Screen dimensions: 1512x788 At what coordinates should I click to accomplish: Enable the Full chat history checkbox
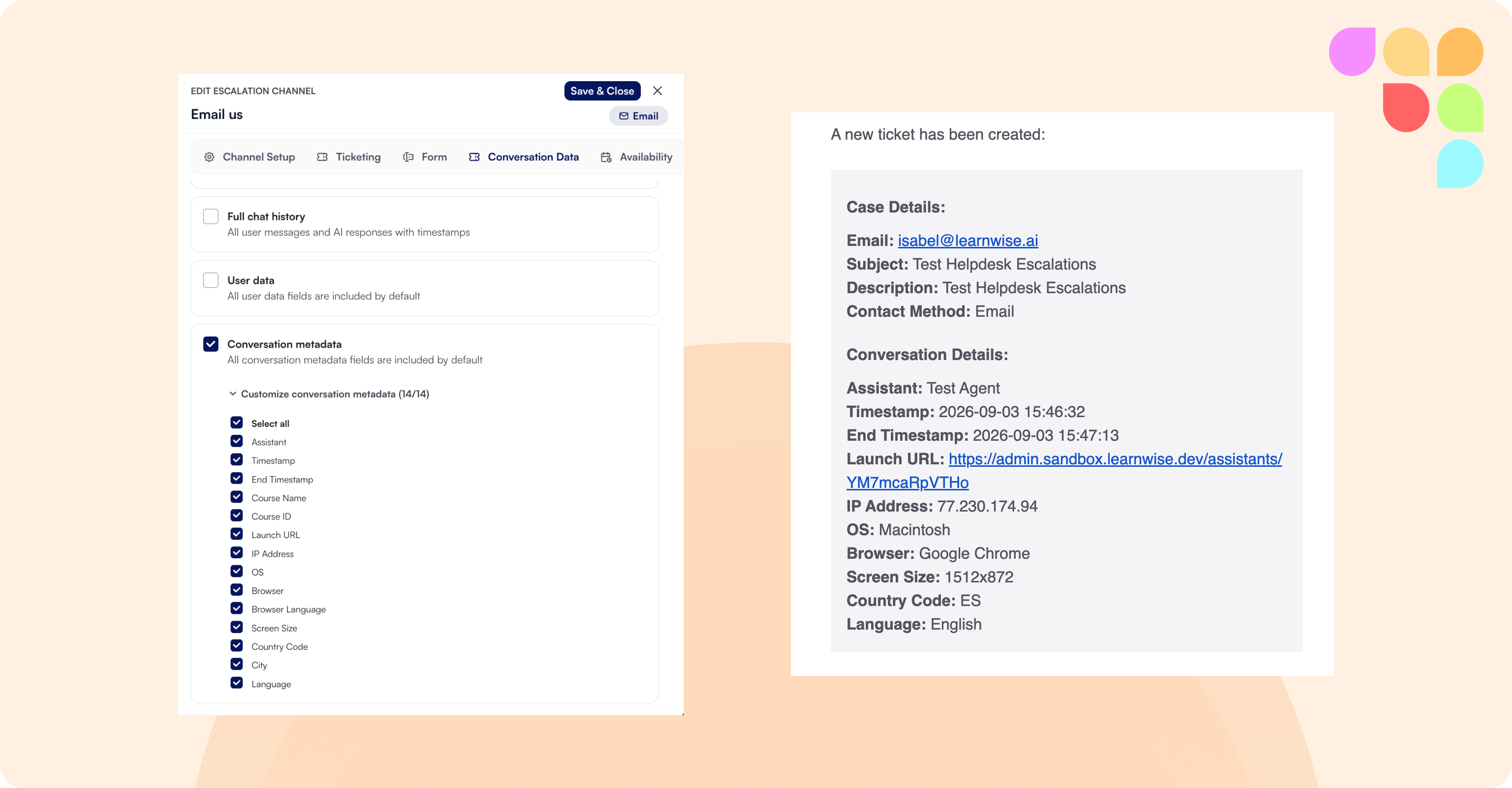211,216
